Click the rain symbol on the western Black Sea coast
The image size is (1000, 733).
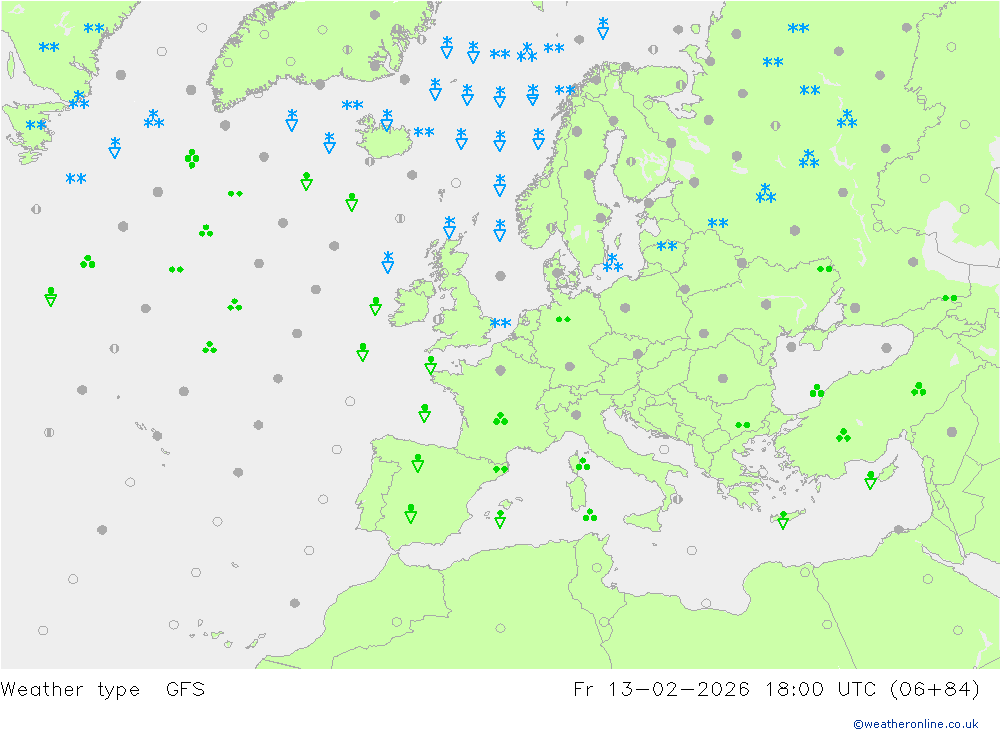click(x=817, y=390)
